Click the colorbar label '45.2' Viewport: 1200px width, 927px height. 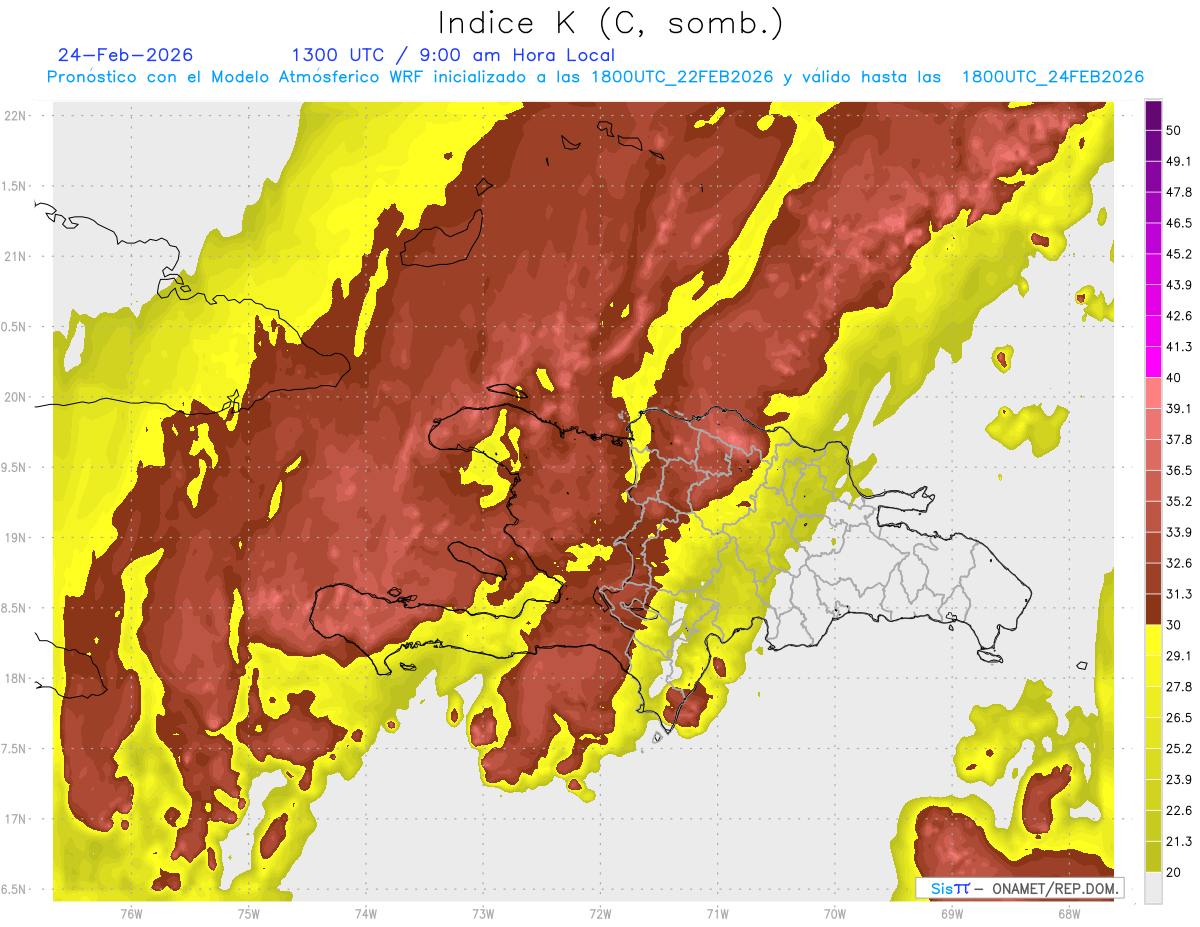tap(1178, 254)
